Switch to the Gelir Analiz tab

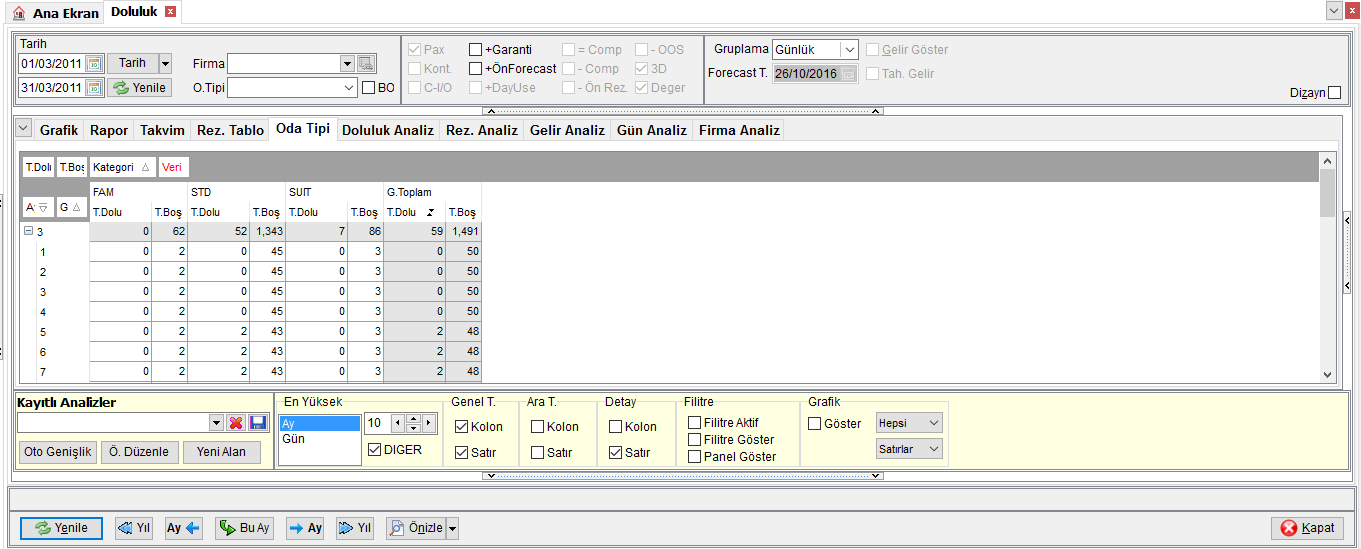[x=567, y=130]
